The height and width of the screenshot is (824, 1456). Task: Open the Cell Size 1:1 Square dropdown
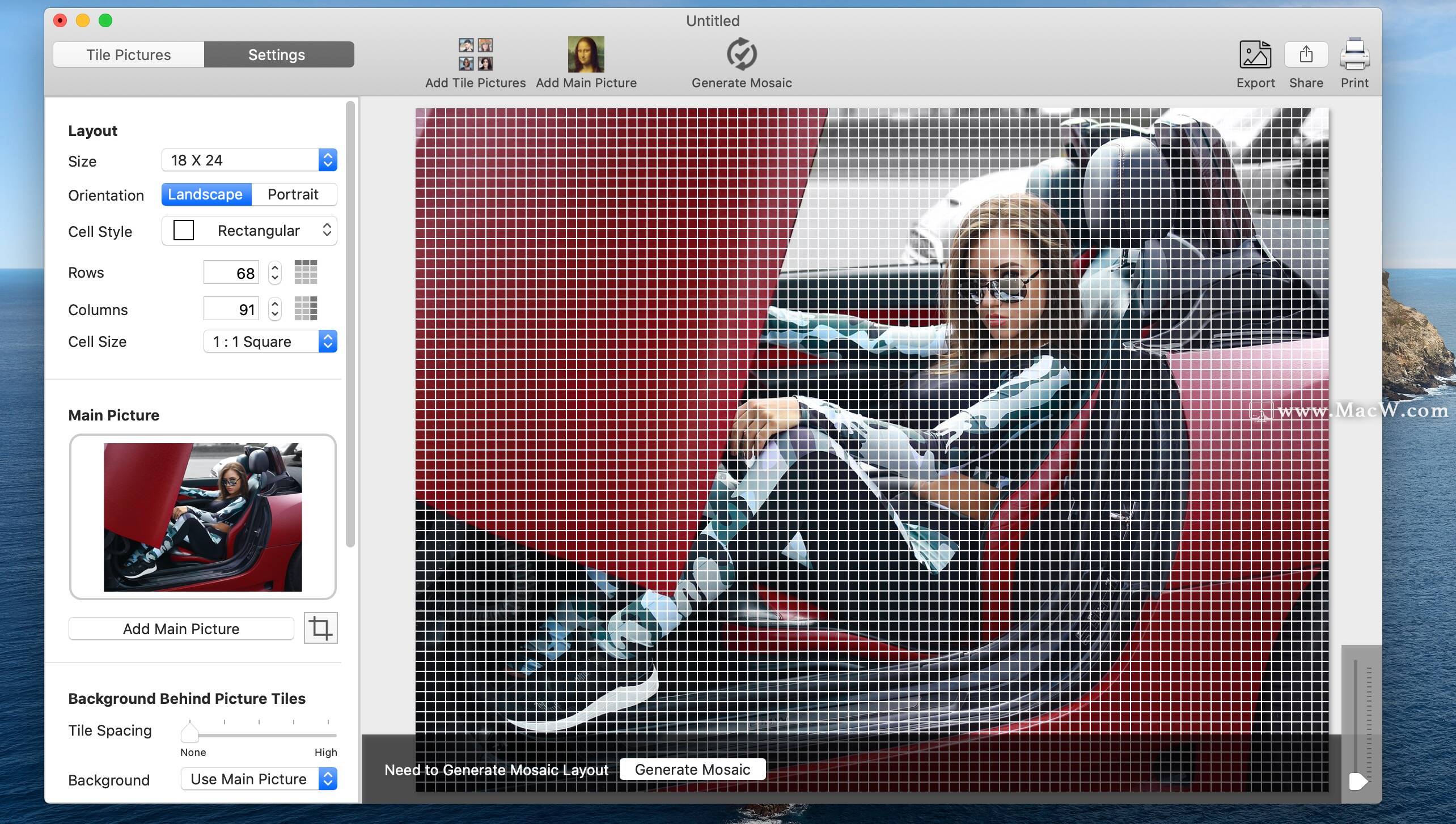[x=270, y=342]
